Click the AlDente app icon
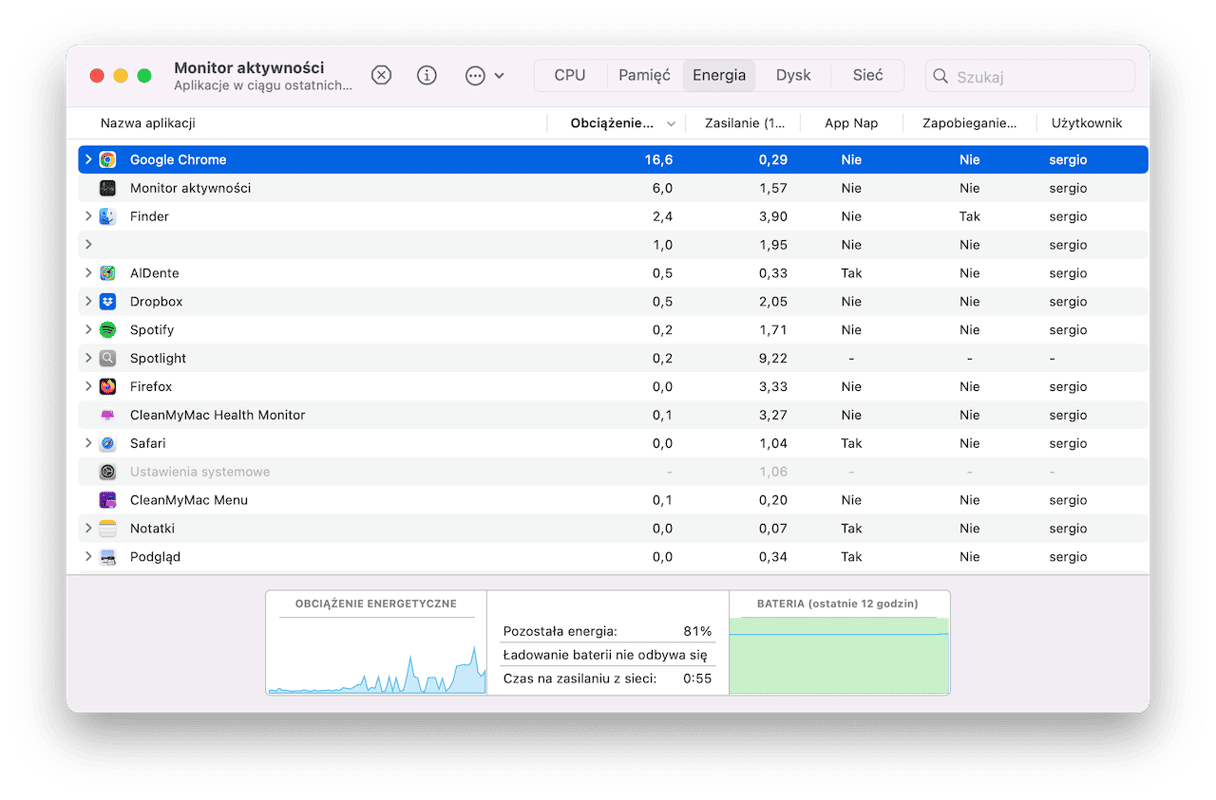This screenshot has height=800, width=1216. click(x=108, y=273)
